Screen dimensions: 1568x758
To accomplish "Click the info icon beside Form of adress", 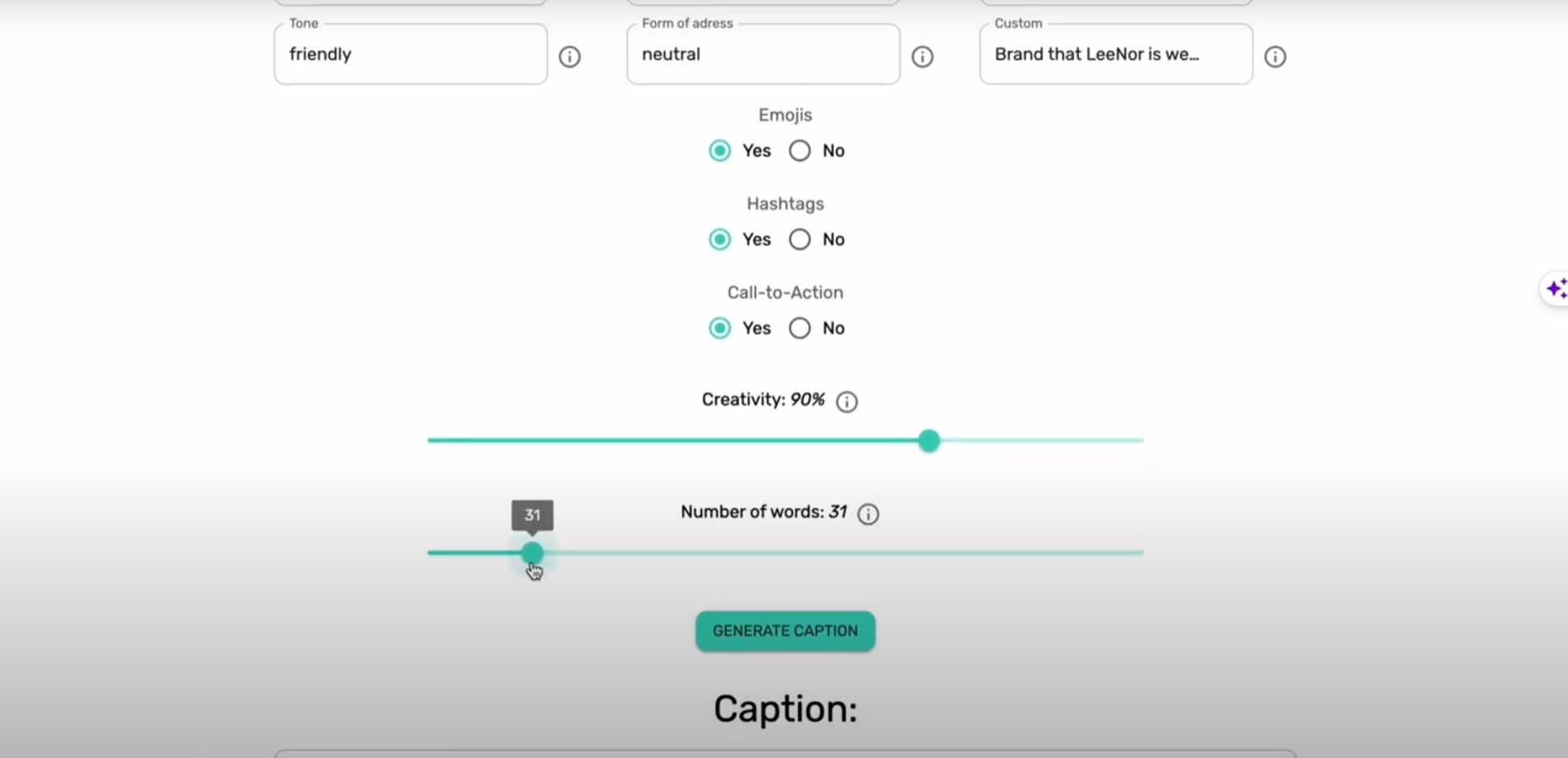I will pos(923,57).
